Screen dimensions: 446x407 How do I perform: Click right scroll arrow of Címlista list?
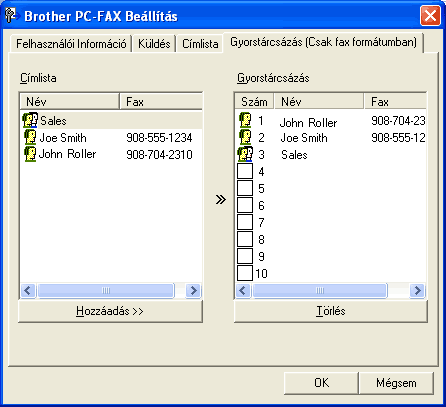click(193, 290)
